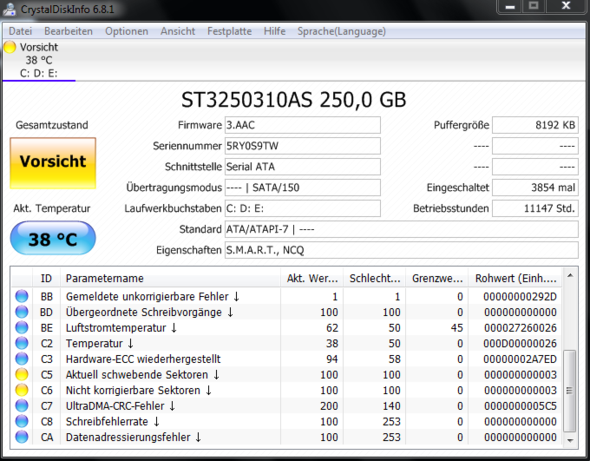Click the Schnittstelle field Serial ATA

303,167
